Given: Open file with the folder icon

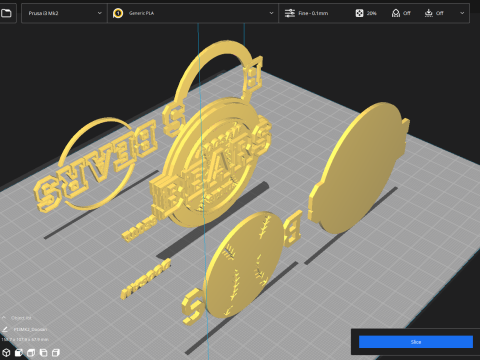Looking at the screenshot, I should [x=6, y=13].
